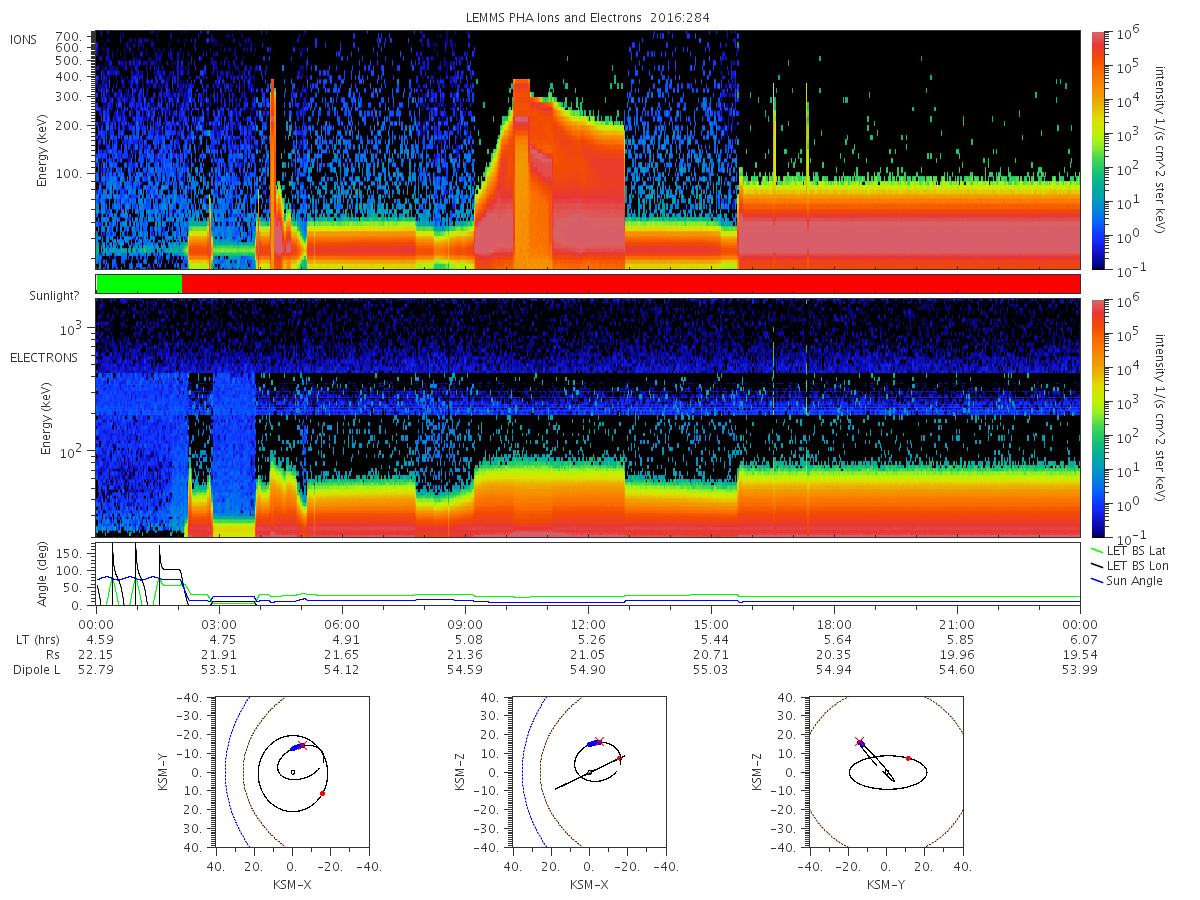Select Dipole L value 52.79
The width and height of the screenshot is (1200, 900).
96,670
